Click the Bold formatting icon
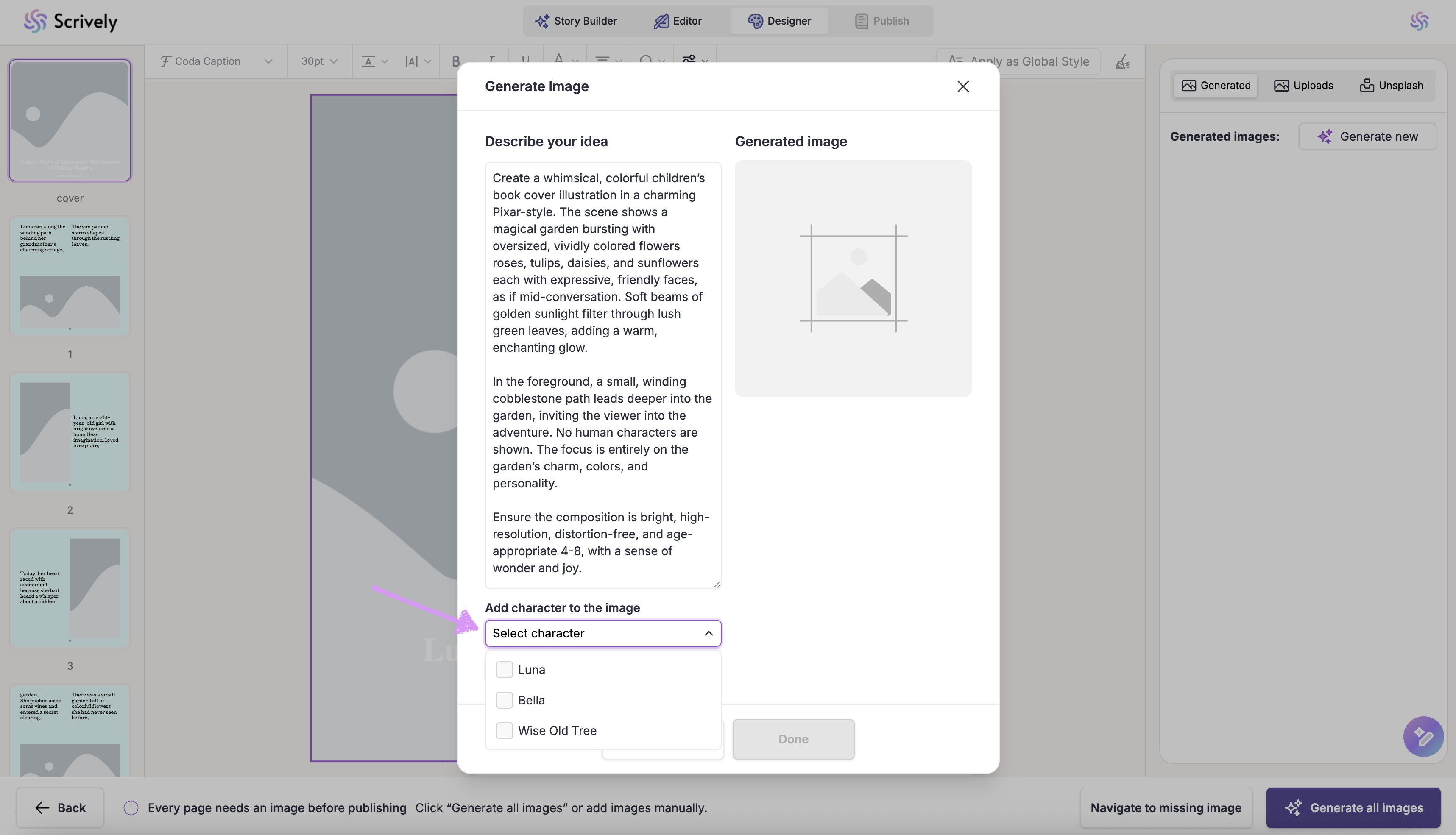Image resolution: width=1456 pixels, height=835 pixels. pyautogui.click(x=455, y=61)
